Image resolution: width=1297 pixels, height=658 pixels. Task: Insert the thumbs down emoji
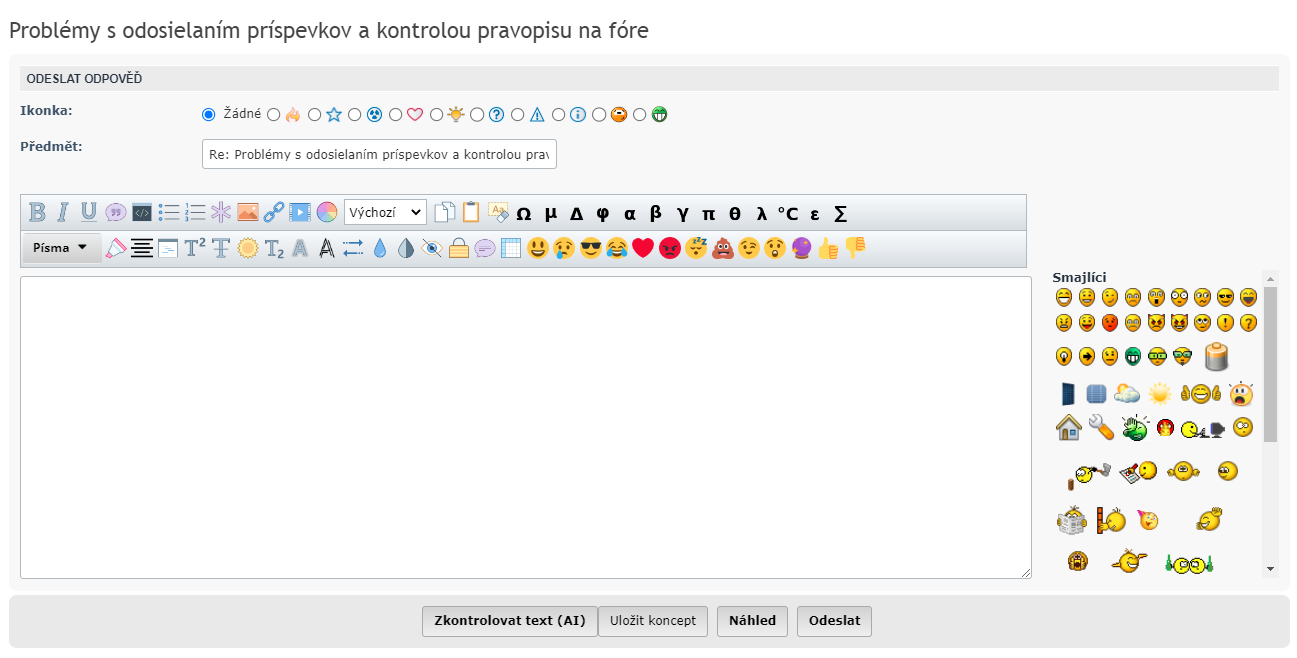pyautogui.click(x=854, y=248)
